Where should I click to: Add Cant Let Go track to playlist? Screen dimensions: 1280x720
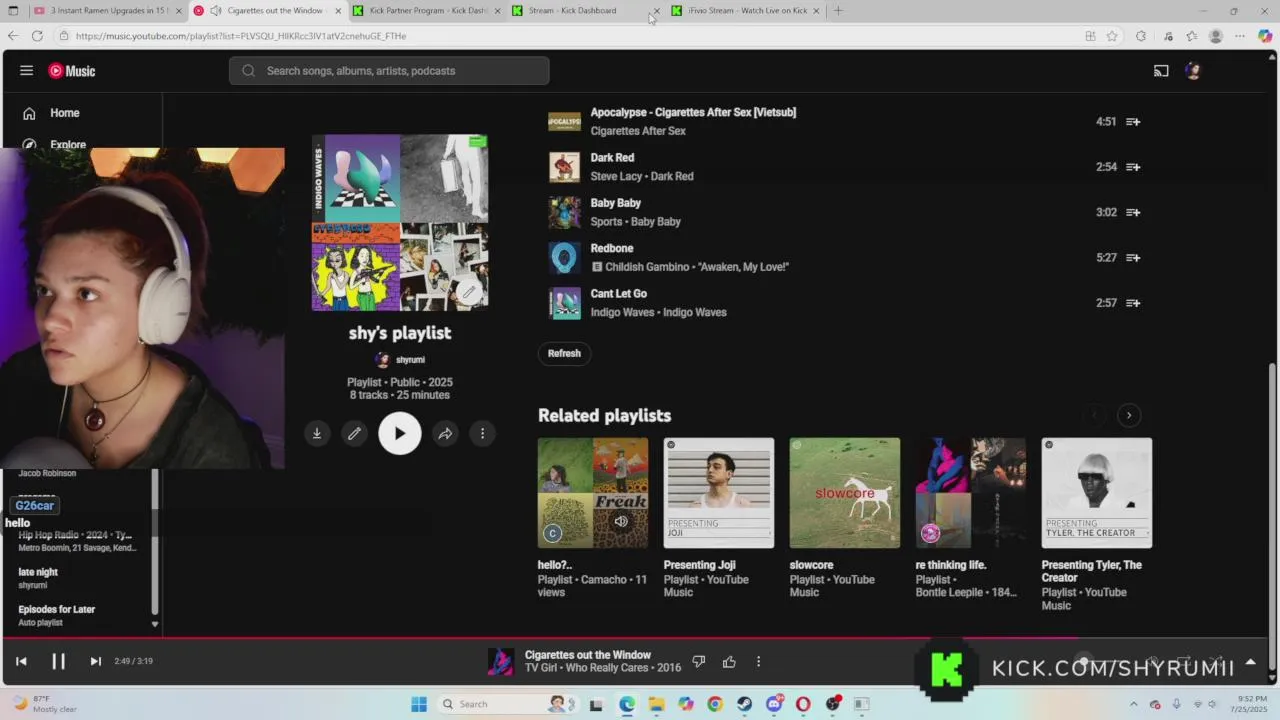tap(1133, 303)
